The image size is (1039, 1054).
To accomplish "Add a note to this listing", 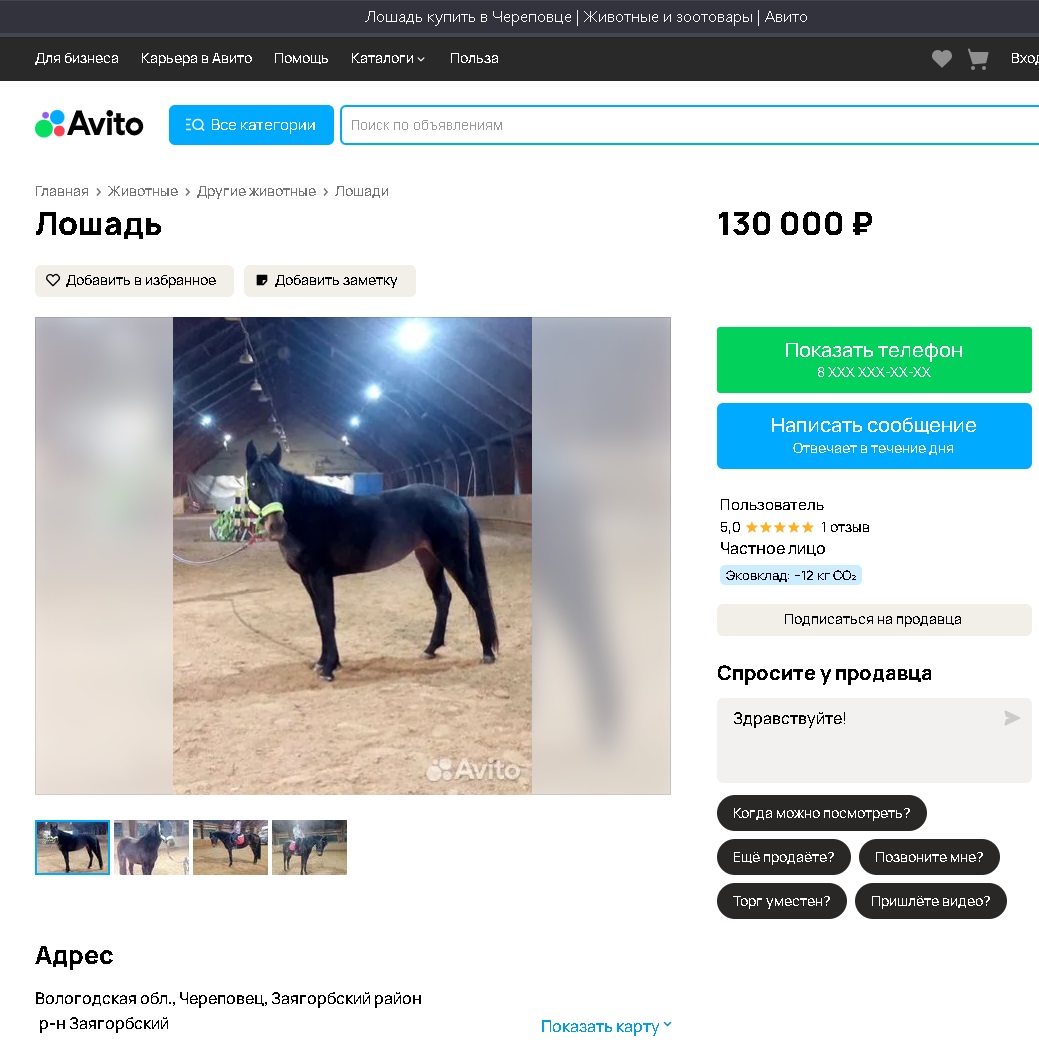I will 330,280.
